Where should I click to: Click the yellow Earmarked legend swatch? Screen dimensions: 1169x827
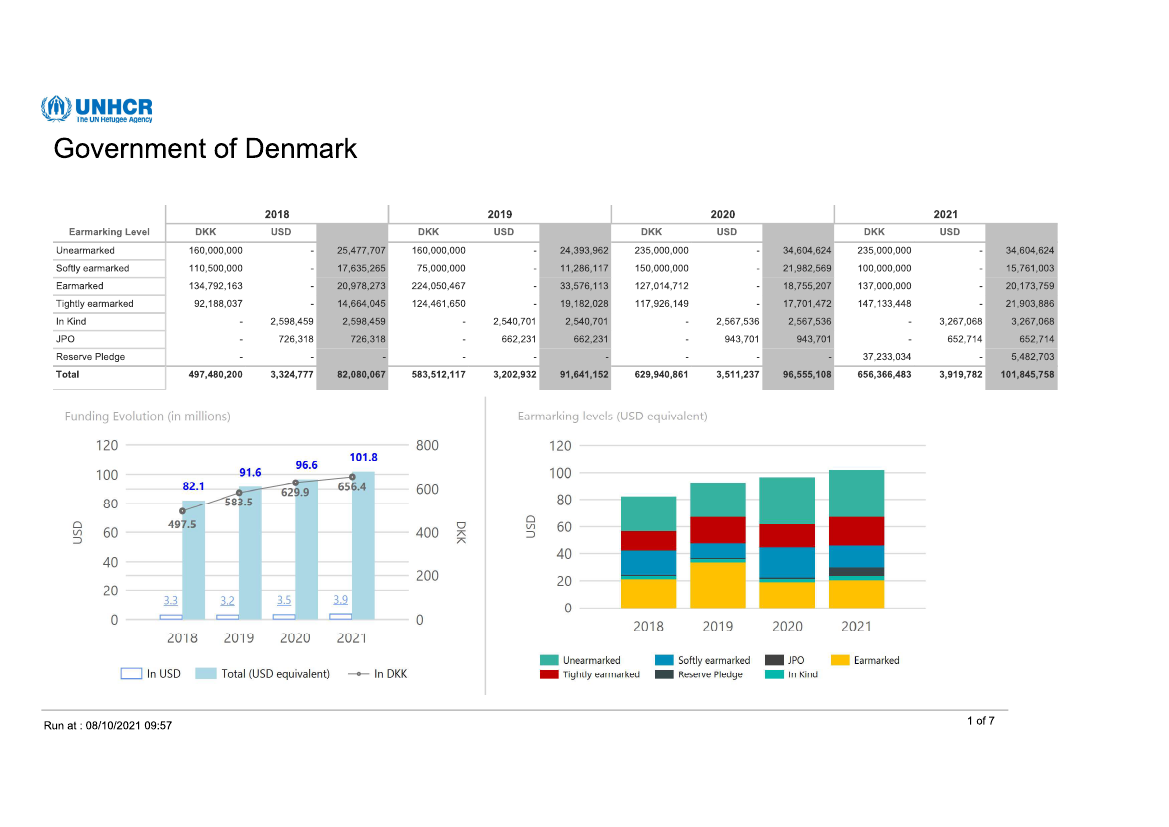(x=840, y=660)
